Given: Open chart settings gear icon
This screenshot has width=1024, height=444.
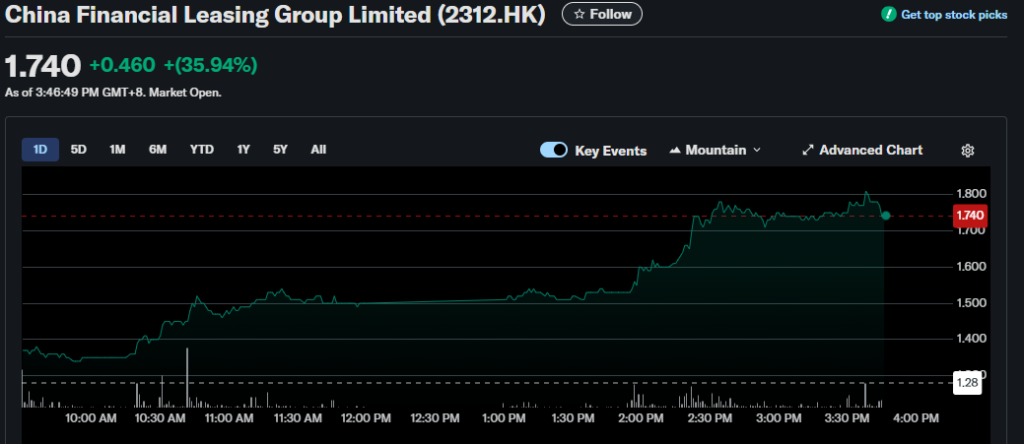Looking at the screenshot, I should (967, 150).
